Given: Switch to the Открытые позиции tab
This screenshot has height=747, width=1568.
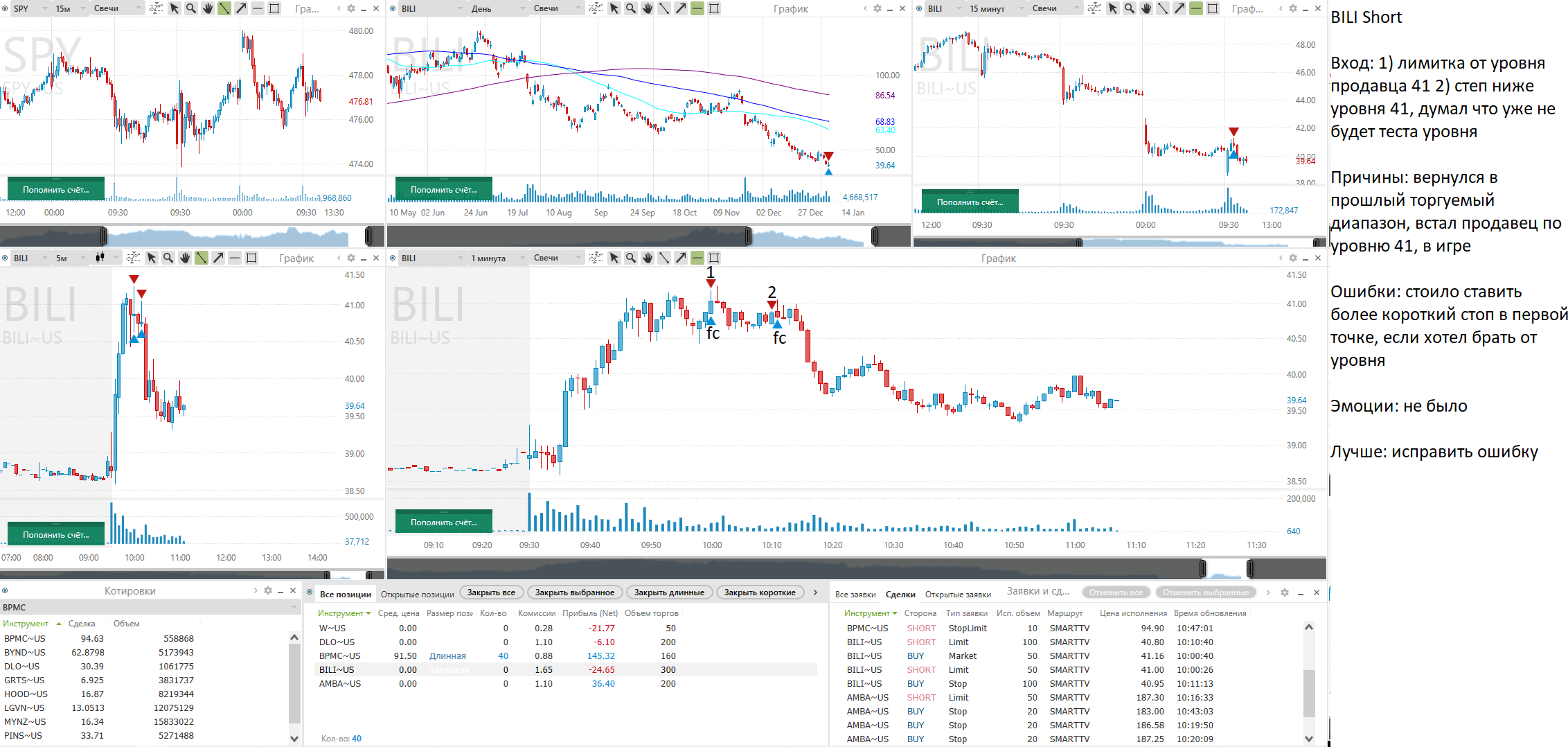Looking at the screenshot, I should tap(417, 594).
